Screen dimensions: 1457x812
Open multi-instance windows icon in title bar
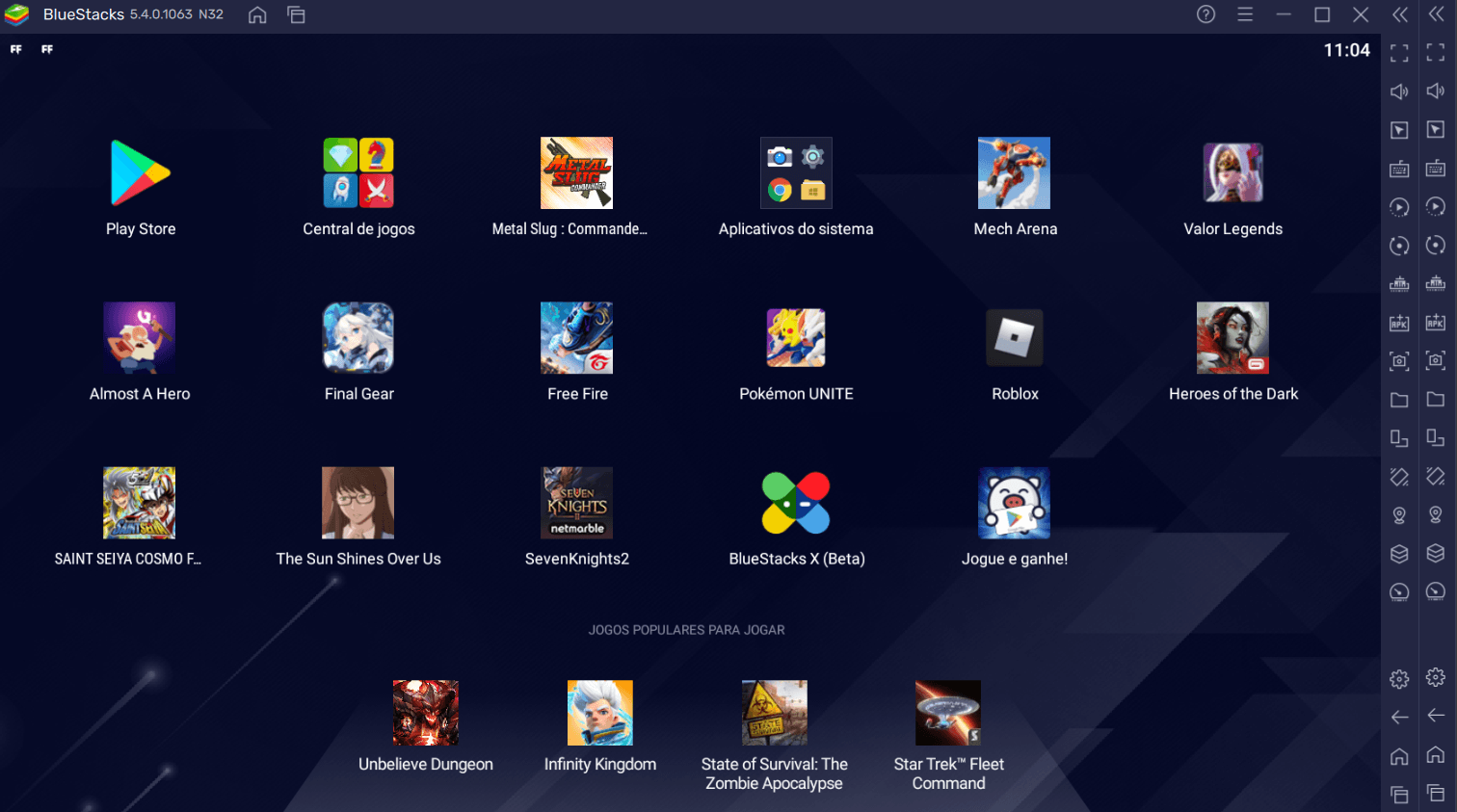click(x=296, y=14)
